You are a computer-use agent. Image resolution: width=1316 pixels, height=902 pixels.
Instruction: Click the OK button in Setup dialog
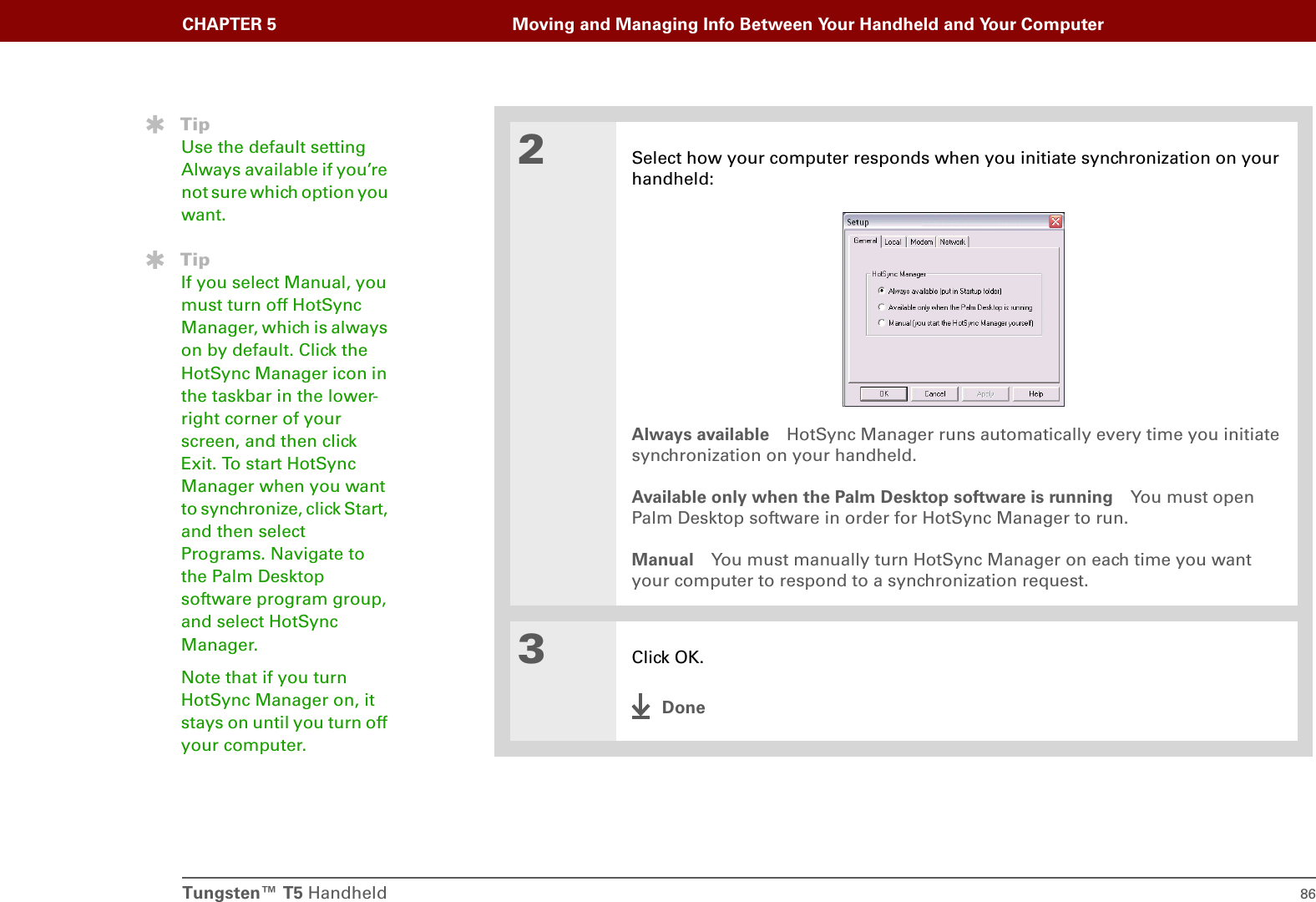pos(883,393)
